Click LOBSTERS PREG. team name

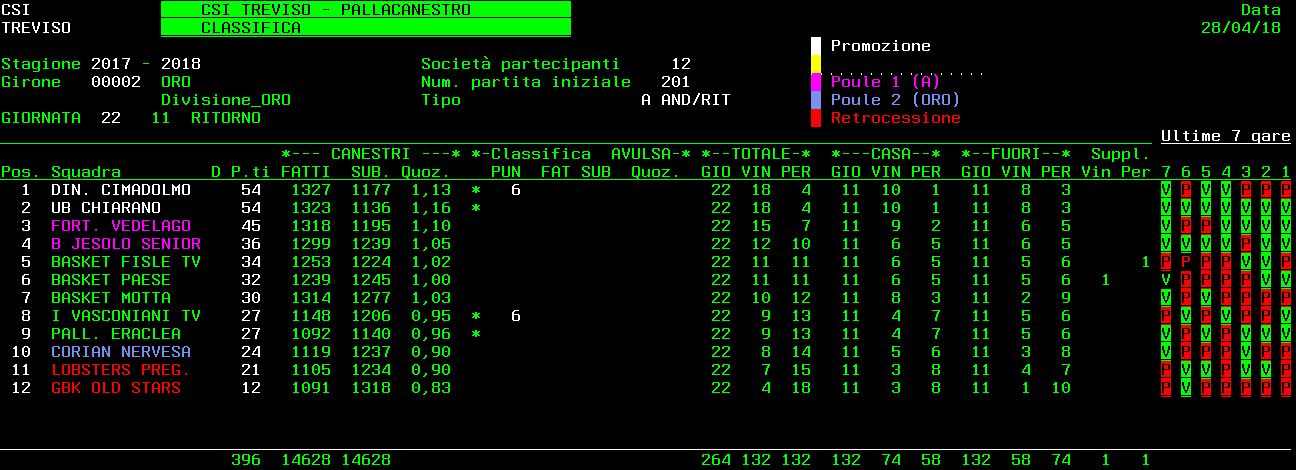pos(120,370)
